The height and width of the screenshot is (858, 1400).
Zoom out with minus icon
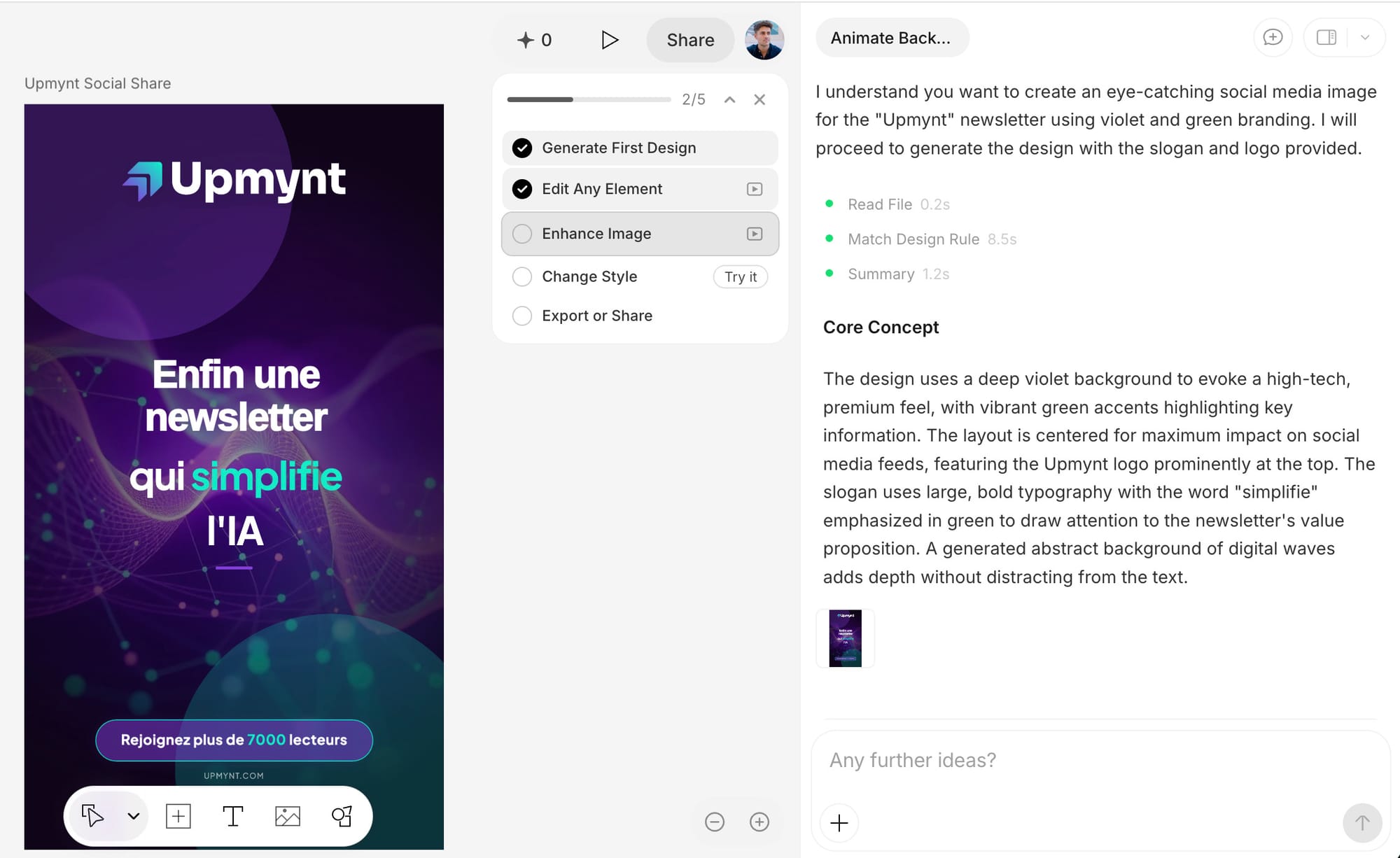[x=715, y=822]
